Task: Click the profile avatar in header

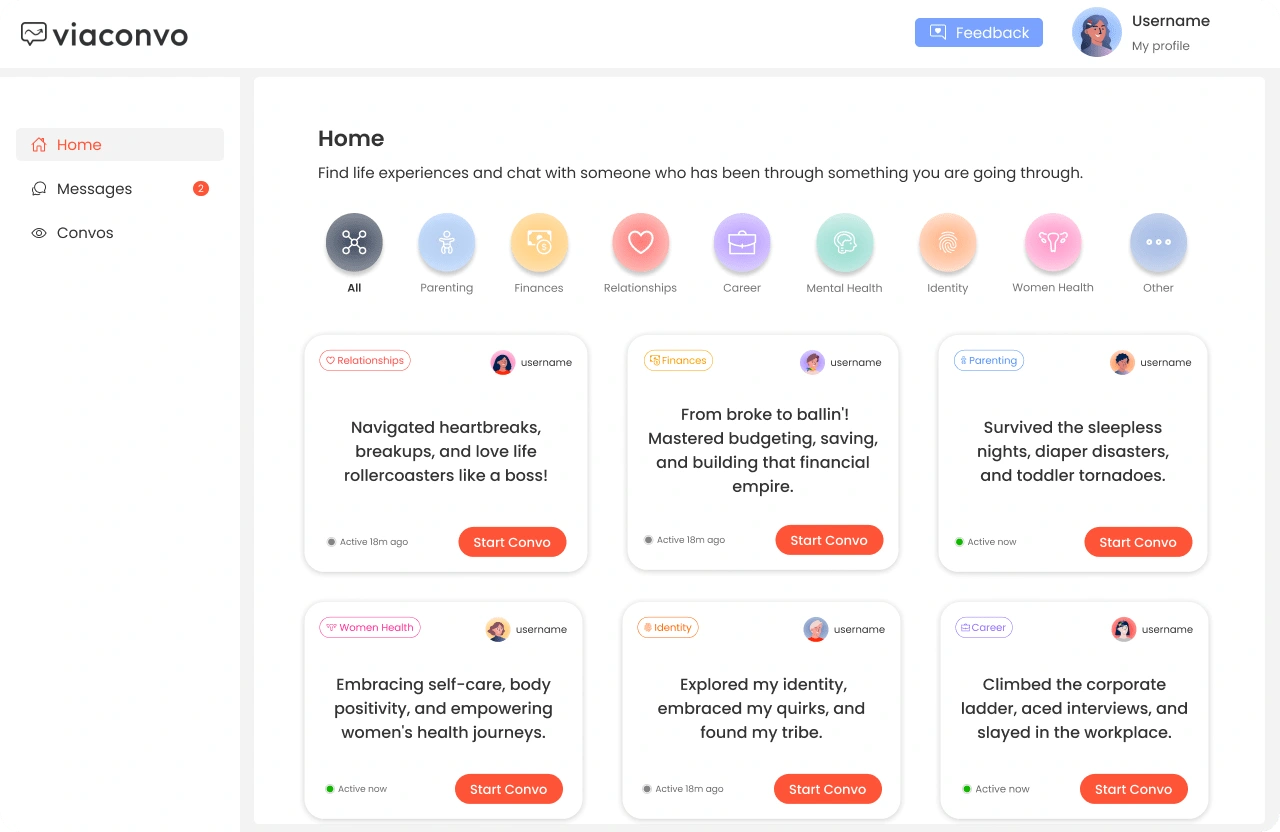Action: coord(1096,33)
